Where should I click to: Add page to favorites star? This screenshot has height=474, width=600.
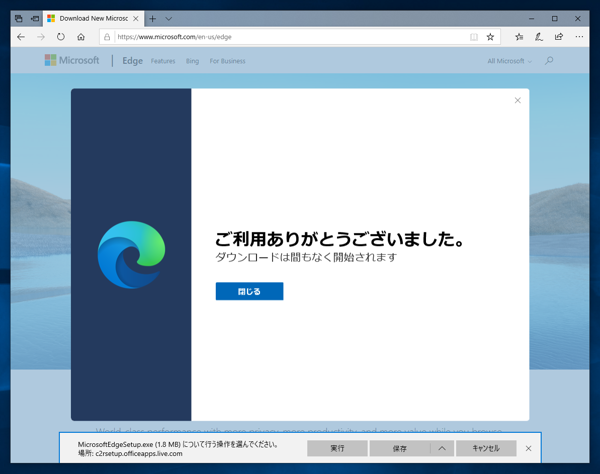(x=490, y=37)
